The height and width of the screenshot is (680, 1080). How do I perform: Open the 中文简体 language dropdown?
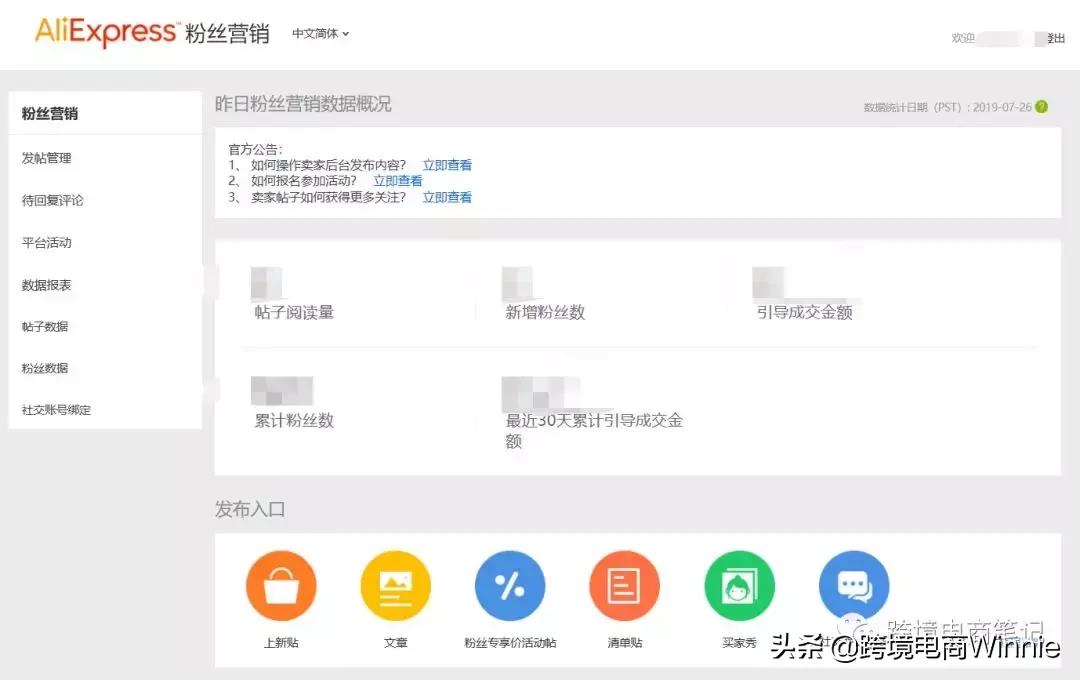(x=318, y=33)
